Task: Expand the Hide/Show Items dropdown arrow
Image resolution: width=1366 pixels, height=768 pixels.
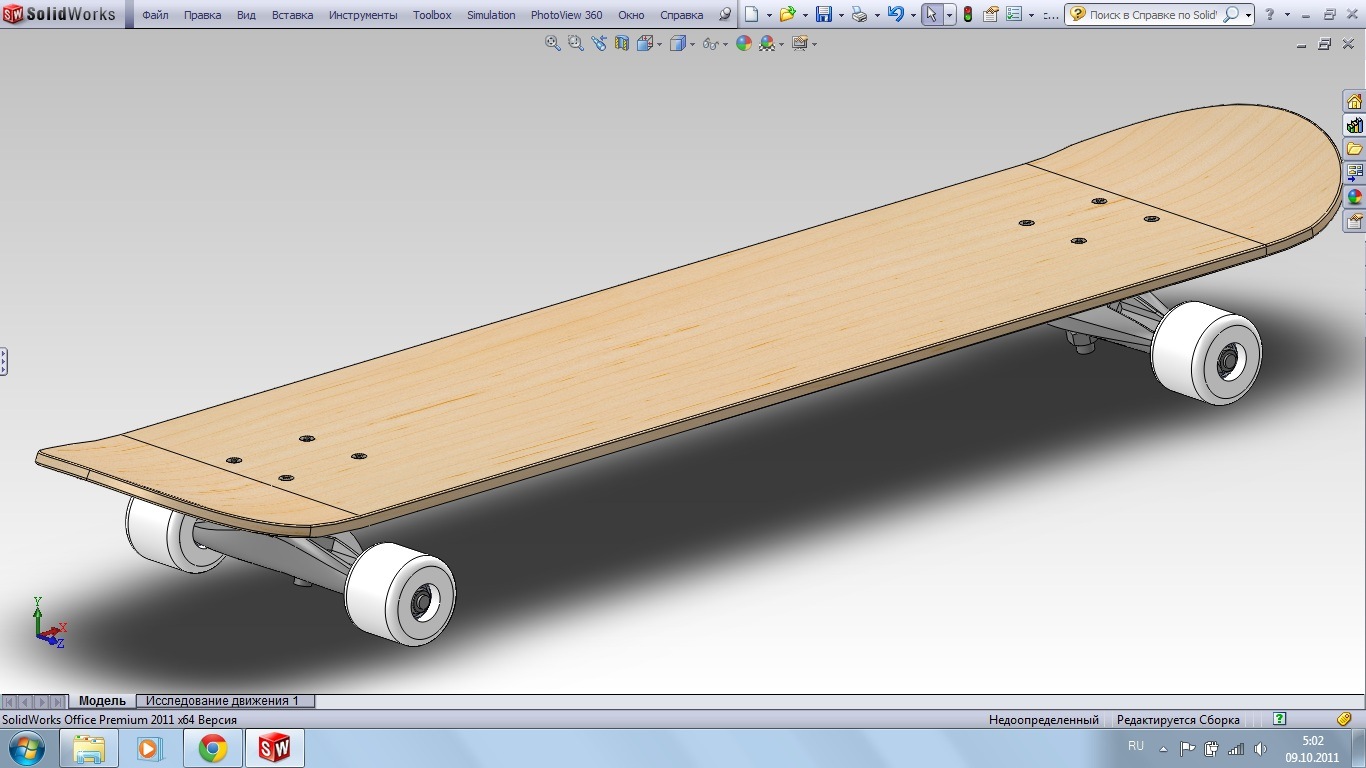Action: (724, 44)
